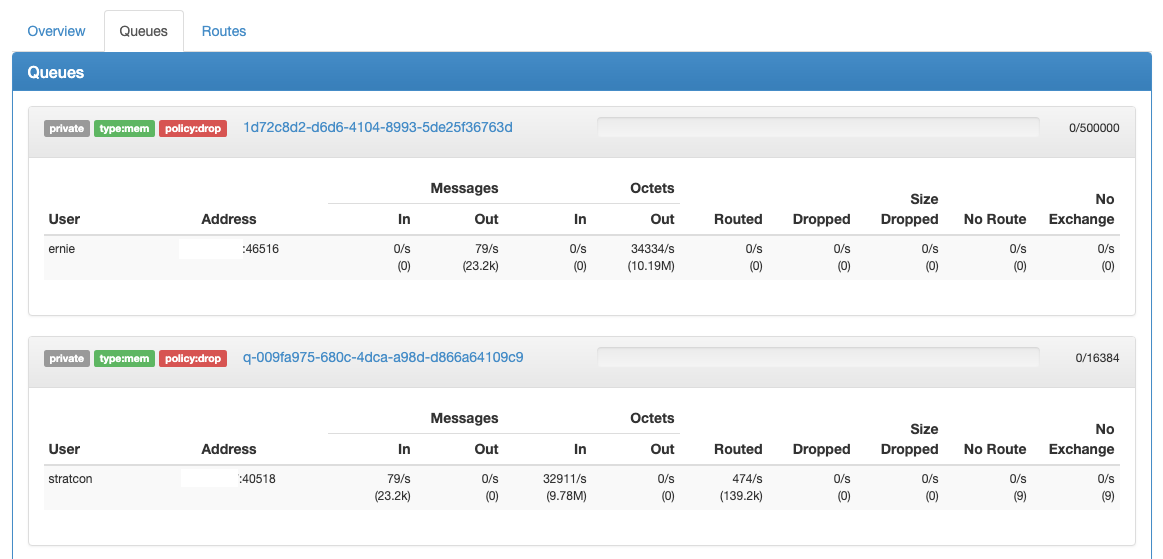Click the private badge on the q-009fa975 queue

tap(67, 359)
